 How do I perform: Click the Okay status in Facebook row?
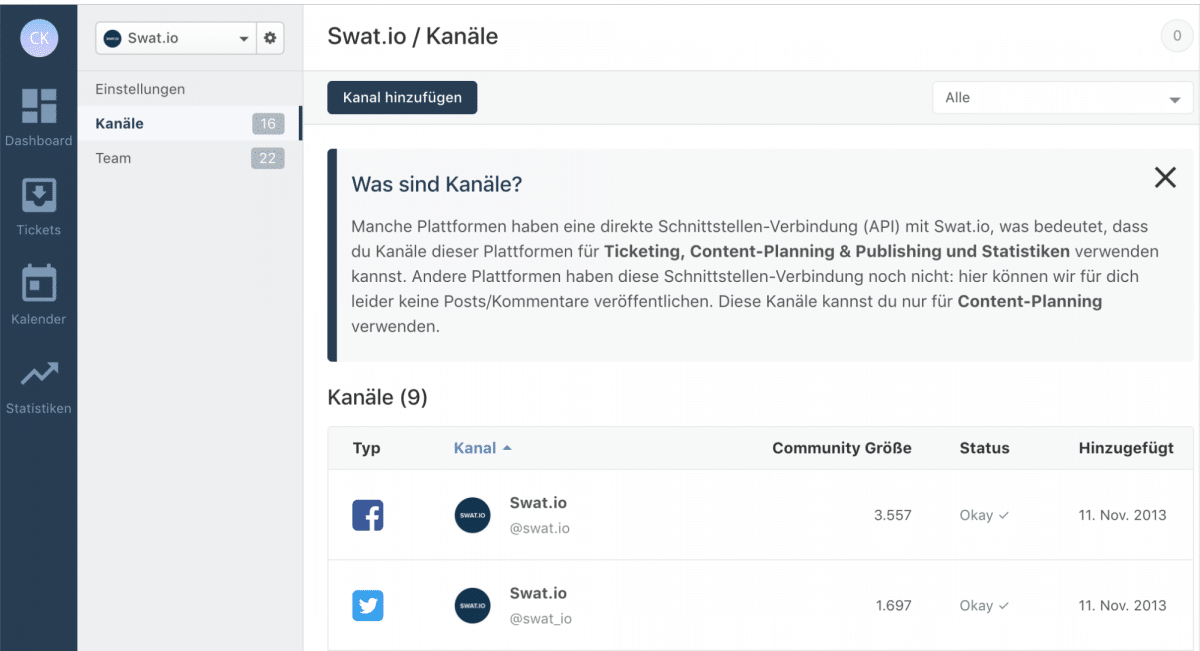984,515
